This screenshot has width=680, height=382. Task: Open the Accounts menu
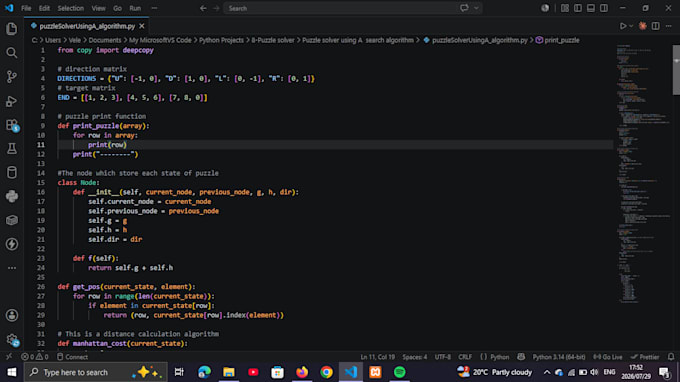[x=12, y=315]
